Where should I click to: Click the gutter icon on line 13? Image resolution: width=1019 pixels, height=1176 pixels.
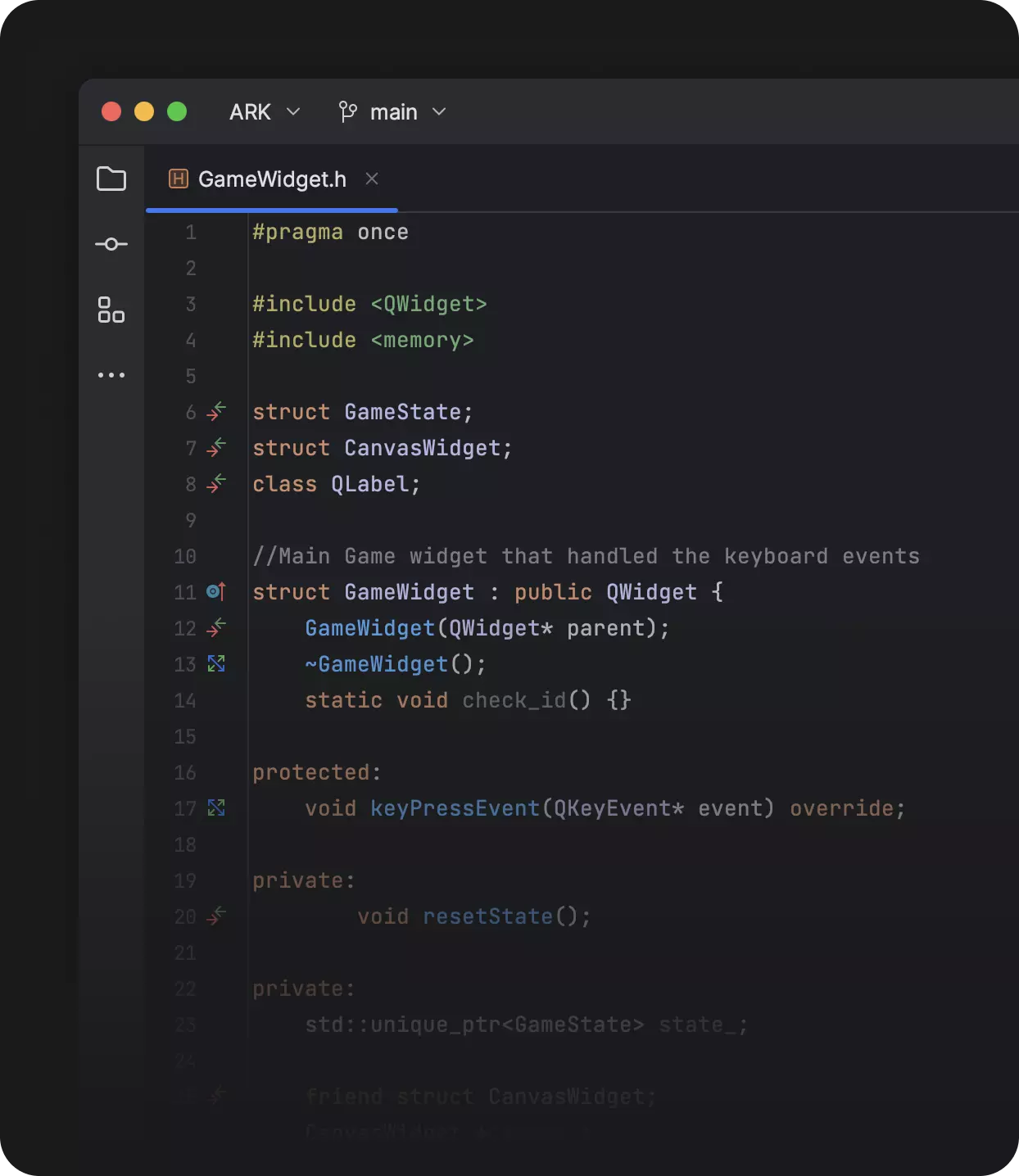(x=216, y=663)
